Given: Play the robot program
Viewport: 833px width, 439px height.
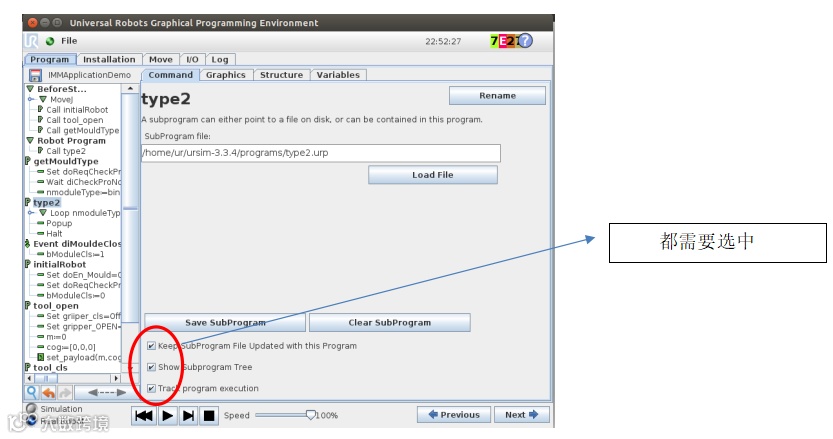Looking at the screenshot, I should (167, 416).
